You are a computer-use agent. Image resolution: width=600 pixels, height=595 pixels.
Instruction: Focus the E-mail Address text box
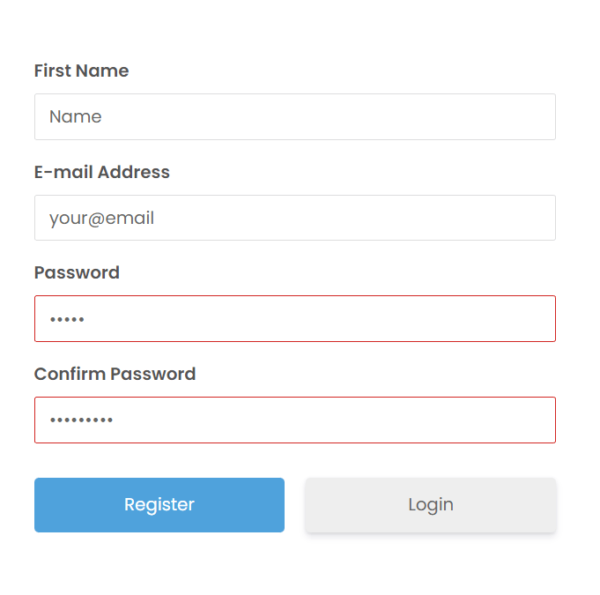click(294, 218)
